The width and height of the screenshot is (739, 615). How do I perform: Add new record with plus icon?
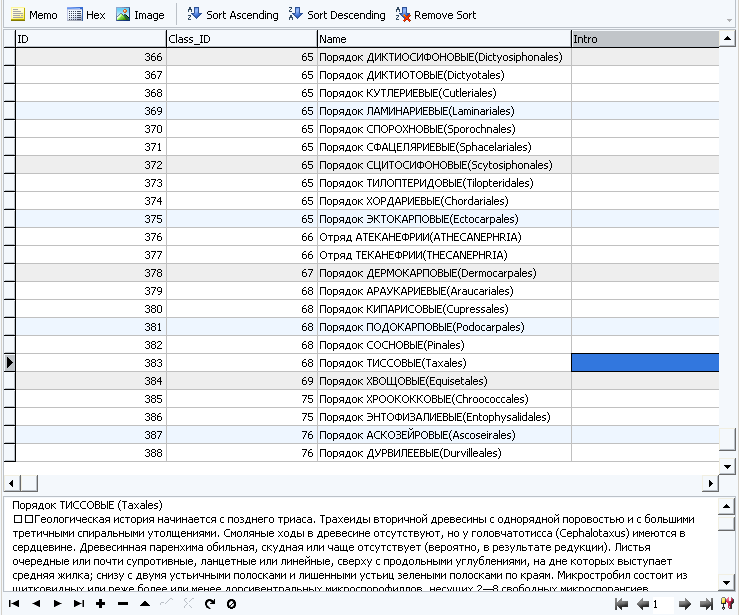tap(100, 604)
